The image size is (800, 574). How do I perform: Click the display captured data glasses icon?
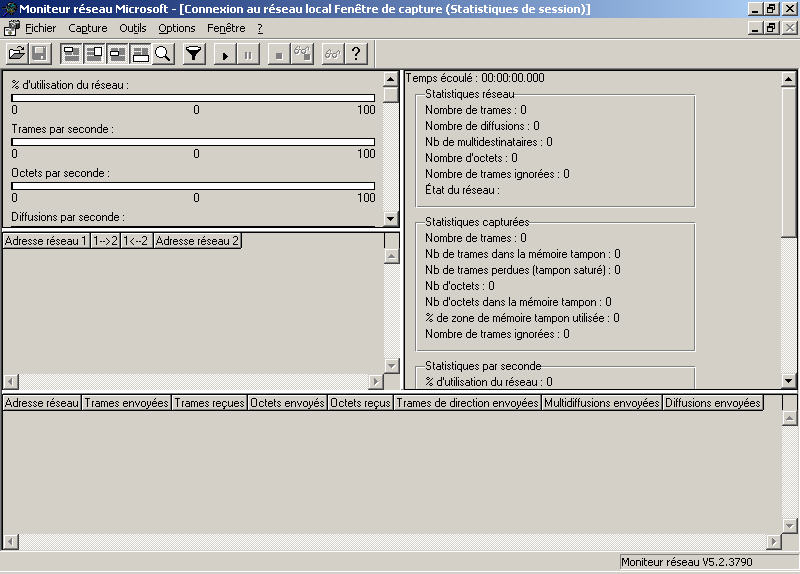pos(333,54)
